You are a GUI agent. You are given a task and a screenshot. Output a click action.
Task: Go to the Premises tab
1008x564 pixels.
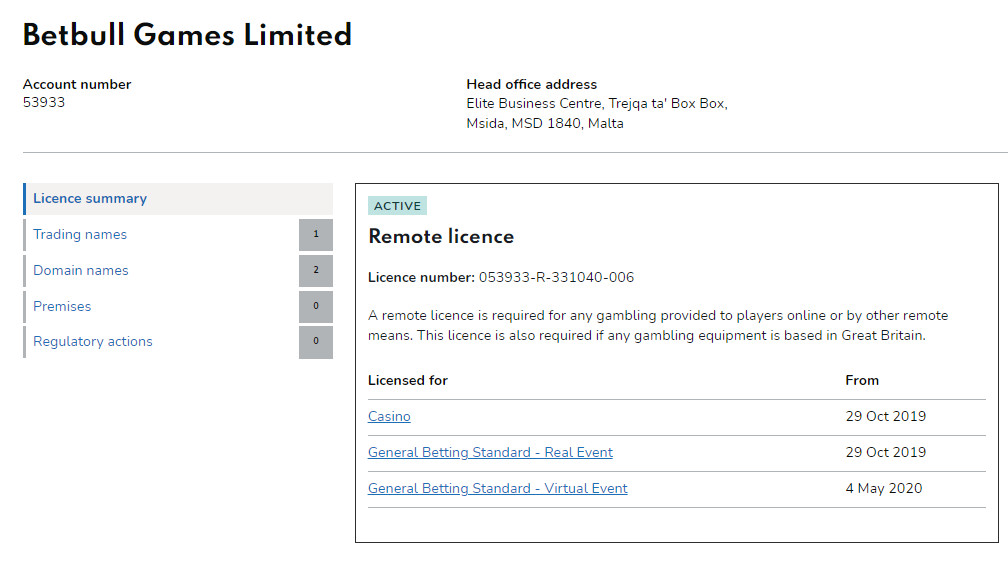tap(62, 307)
